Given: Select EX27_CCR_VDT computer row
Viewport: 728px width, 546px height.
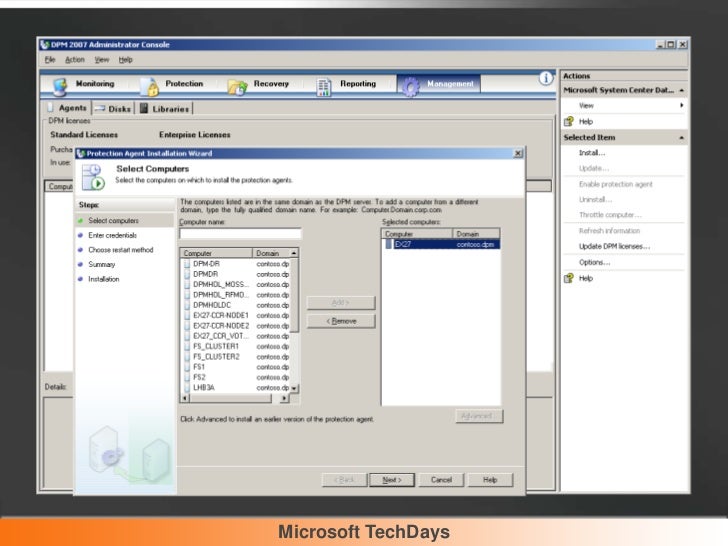Looking at the screenshot, I should coord(236,336).
